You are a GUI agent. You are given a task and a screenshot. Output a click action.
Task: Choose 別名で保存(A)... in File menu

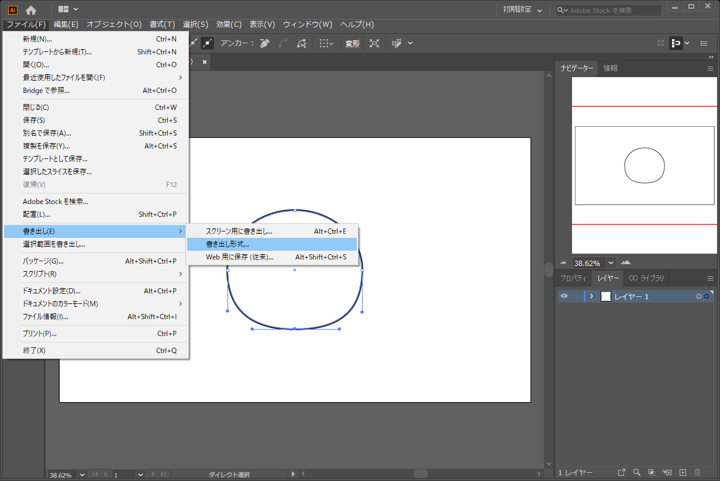[x=96, y=133]
